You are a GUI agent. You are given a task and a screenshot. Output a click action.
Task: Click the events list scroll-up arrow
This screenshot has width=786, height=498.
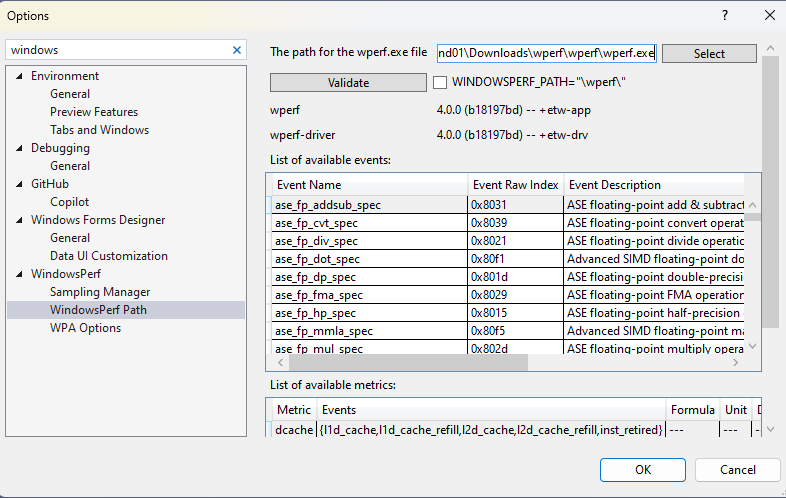[x=752, y=205]
